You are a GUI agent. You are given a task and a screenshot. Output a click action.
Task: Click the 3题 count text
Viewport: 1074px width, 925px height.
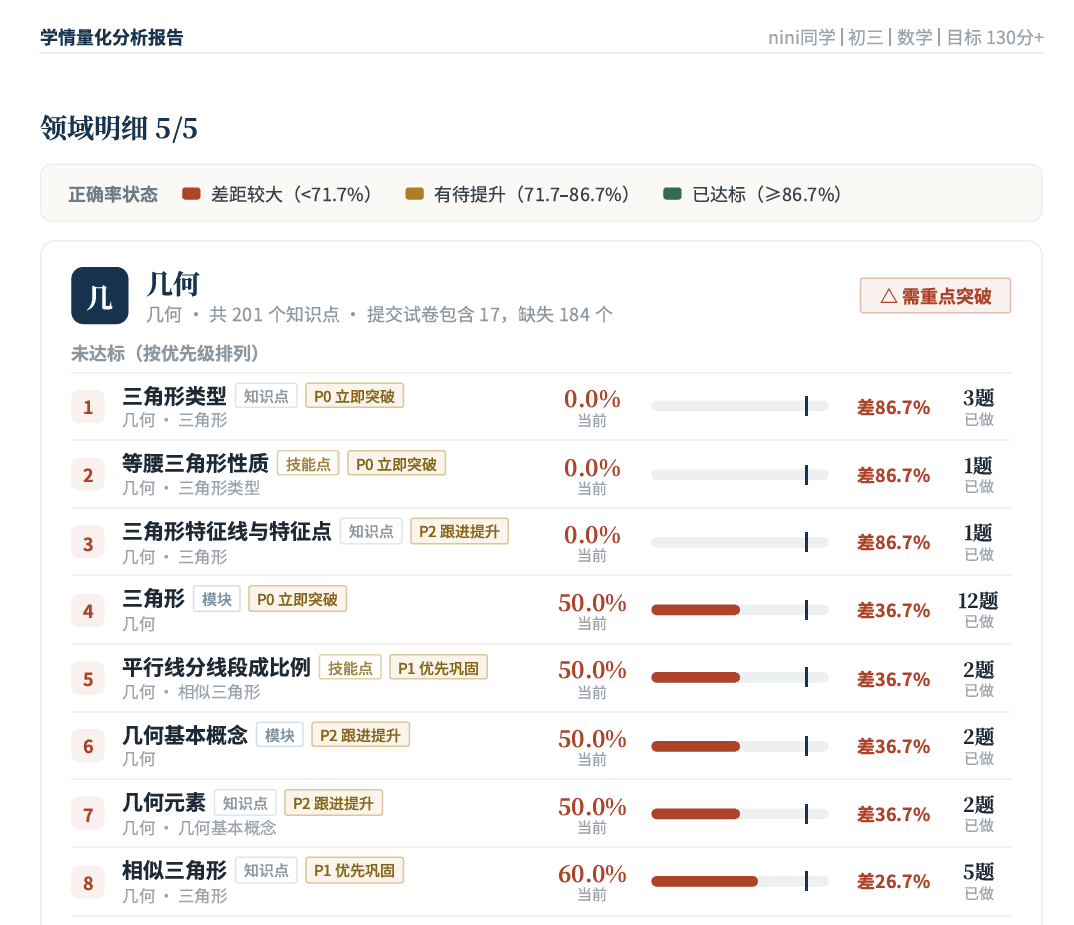pos(979,398)
